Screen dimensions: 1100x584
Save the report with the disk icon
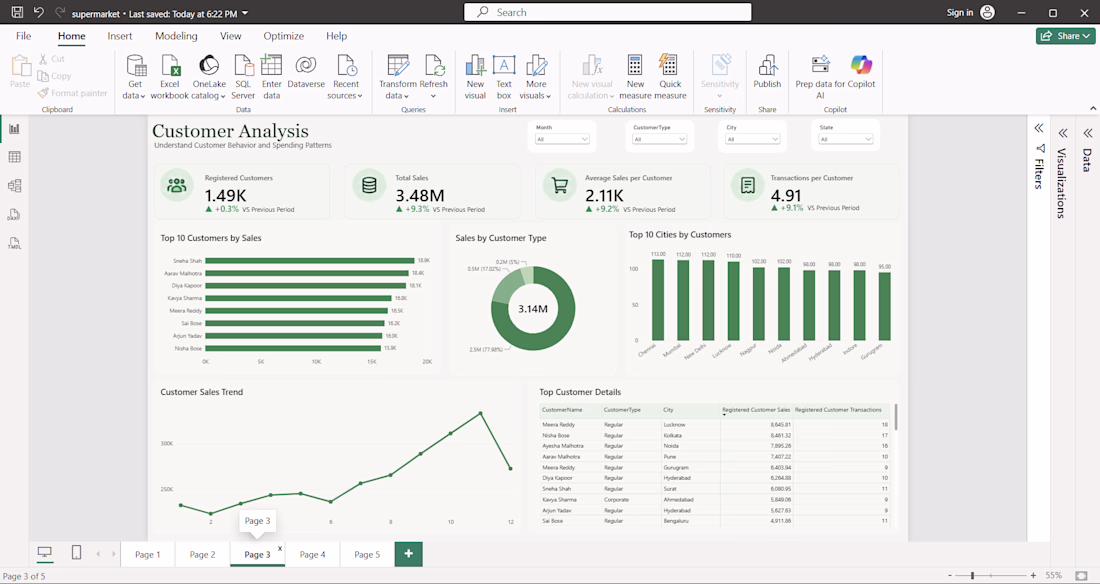(x=18, y=12)
